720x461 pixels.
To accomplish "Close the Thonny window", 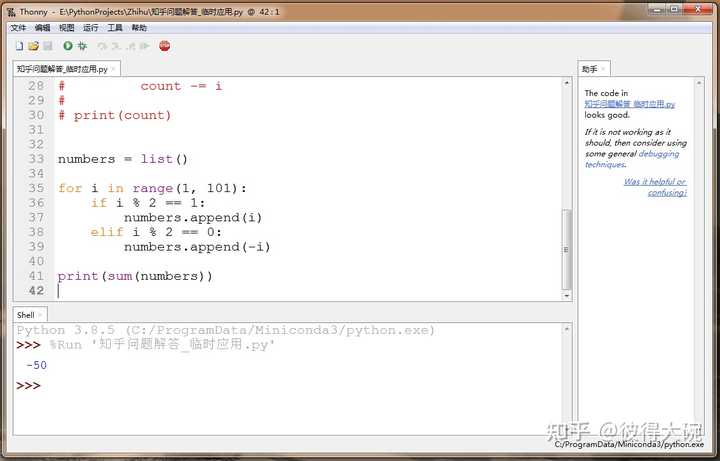I will (698, 9).
